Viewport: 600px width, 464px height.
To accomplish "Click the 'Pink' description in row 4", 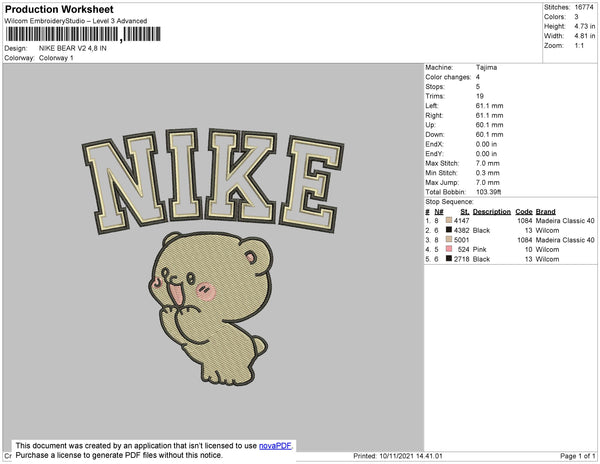I will click(479, 249).
